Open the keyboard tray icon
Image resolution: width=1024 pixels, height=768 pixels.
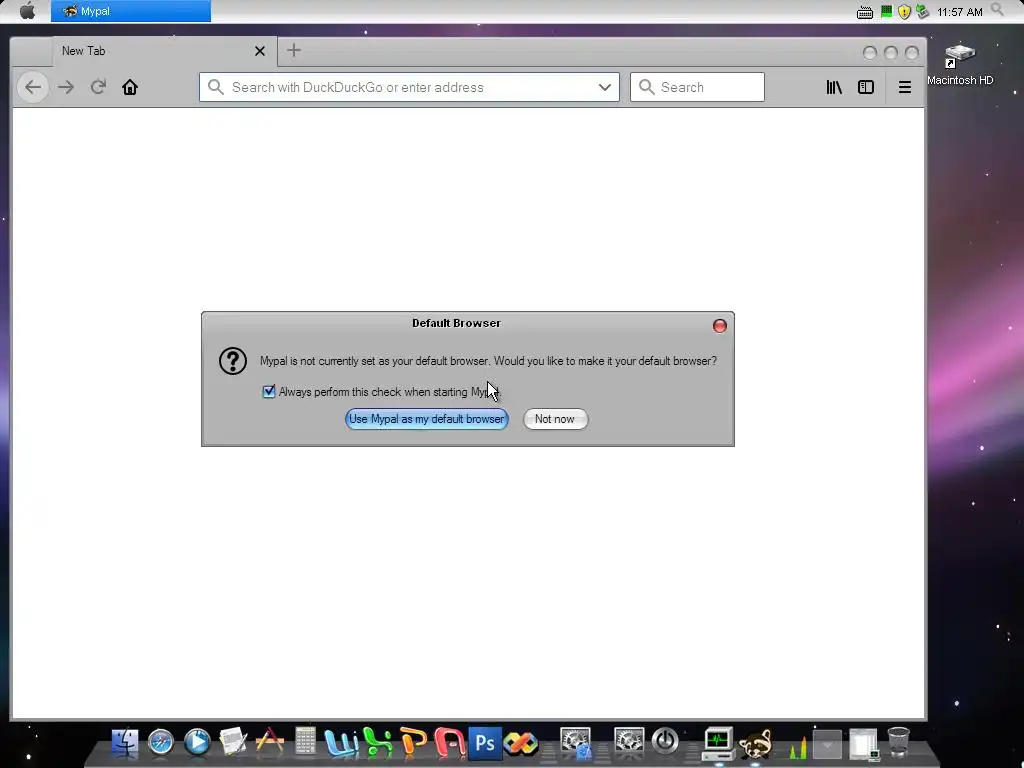coord(865,12)
